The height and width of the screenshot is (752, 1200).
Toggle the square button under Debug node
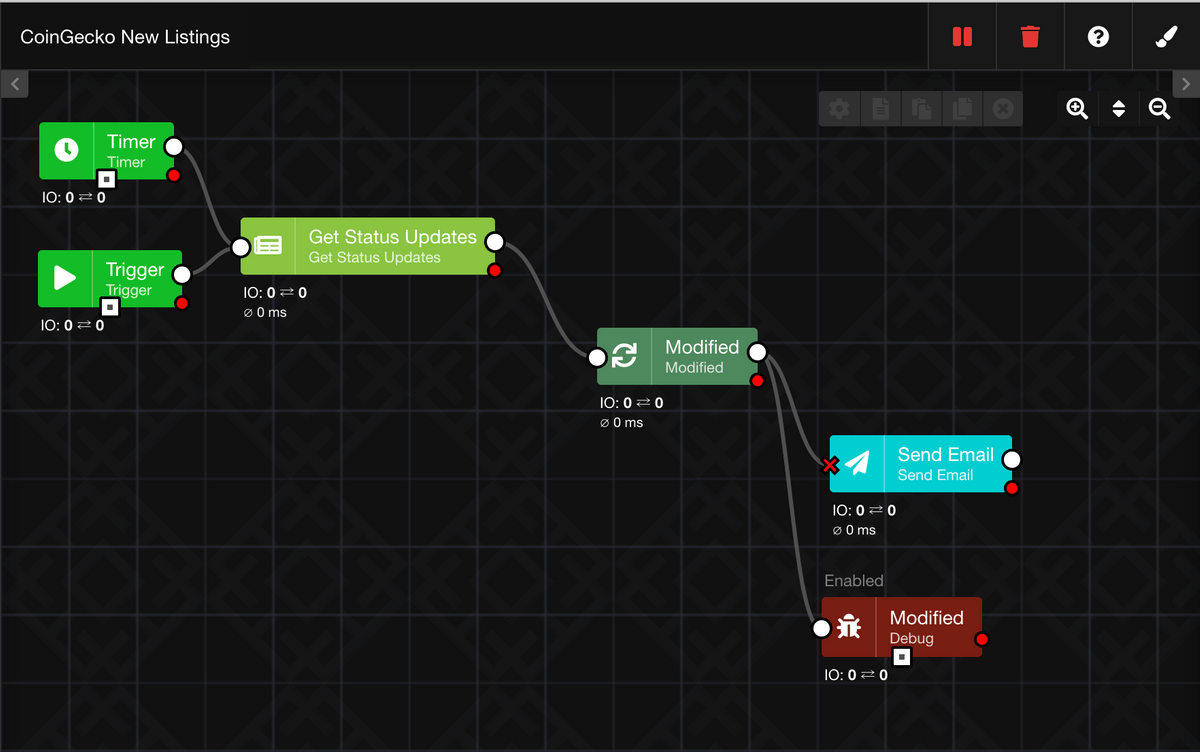point(902,657)
